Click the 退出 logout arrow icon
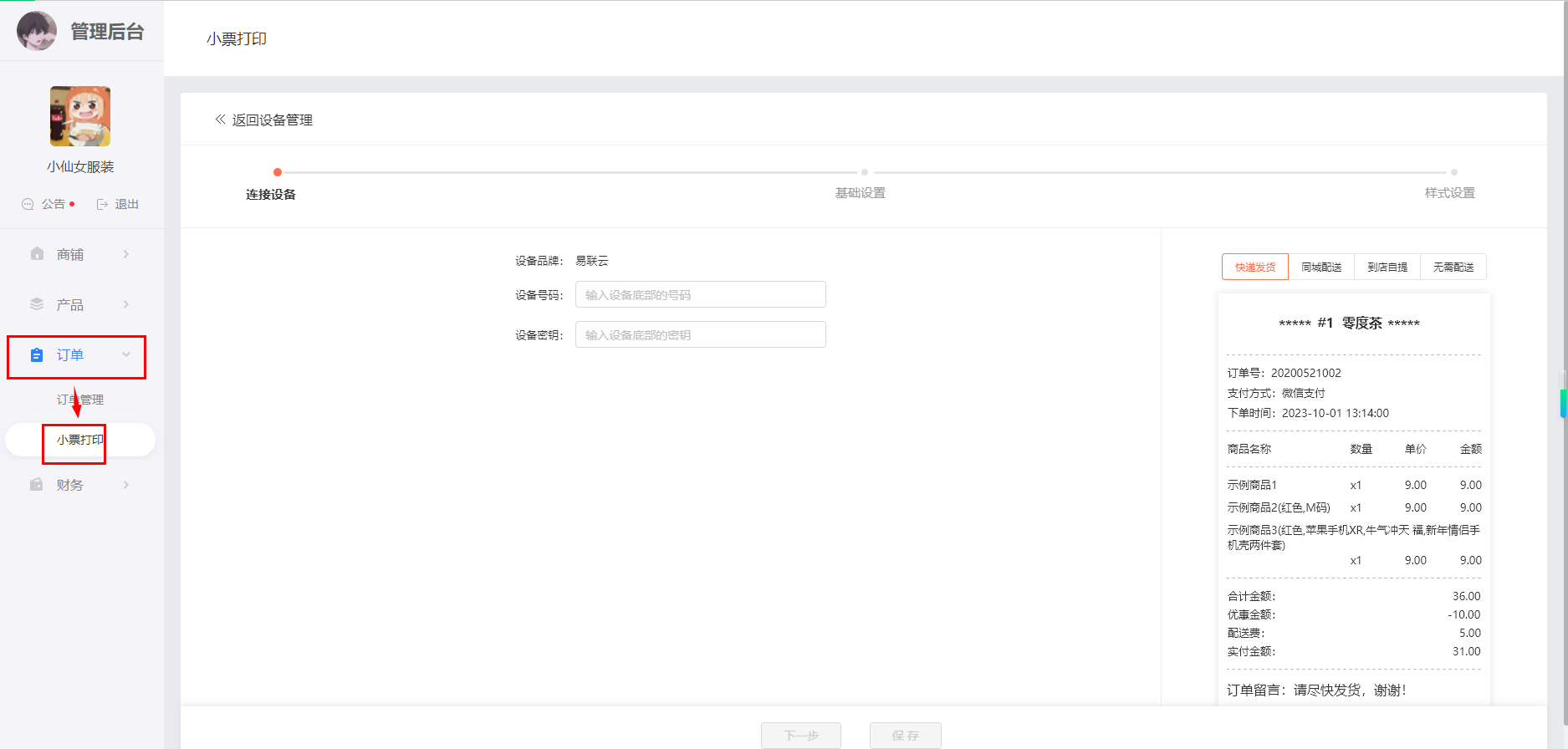Image resolution: width=1568 pixels, height=749 pixels. (x=103, y=204)
